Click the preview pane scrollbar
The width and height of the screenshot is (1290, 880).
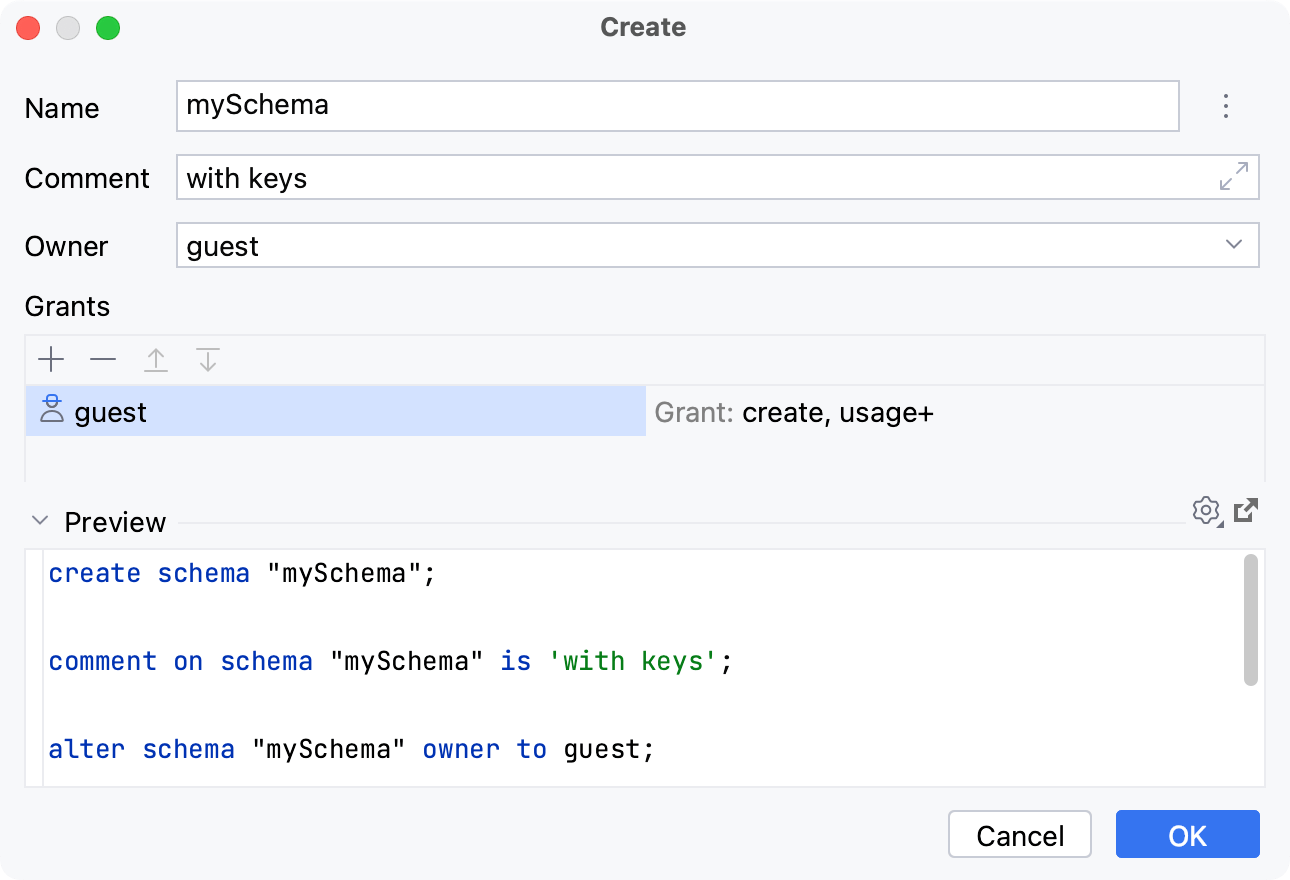(1251, 620)
